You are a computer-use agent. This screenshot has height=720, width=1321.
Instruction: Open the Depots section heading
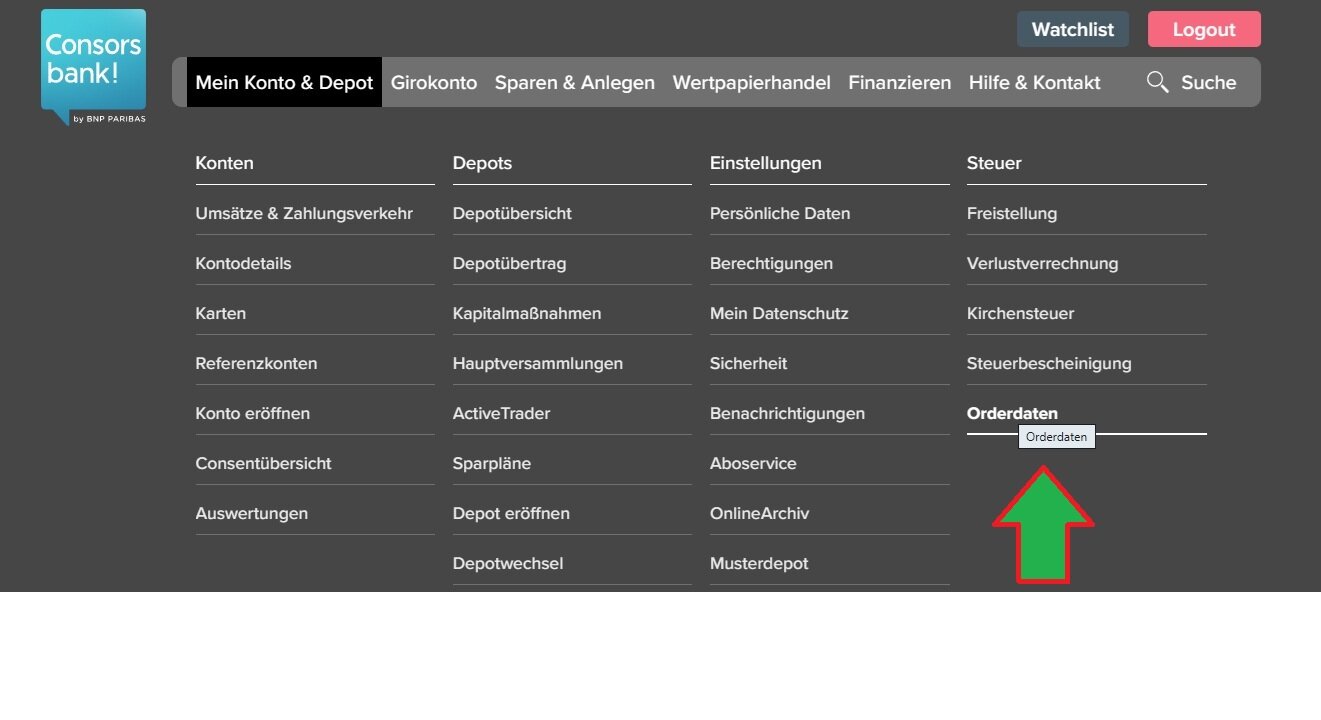pyautogui.click(x=482, y=163)
